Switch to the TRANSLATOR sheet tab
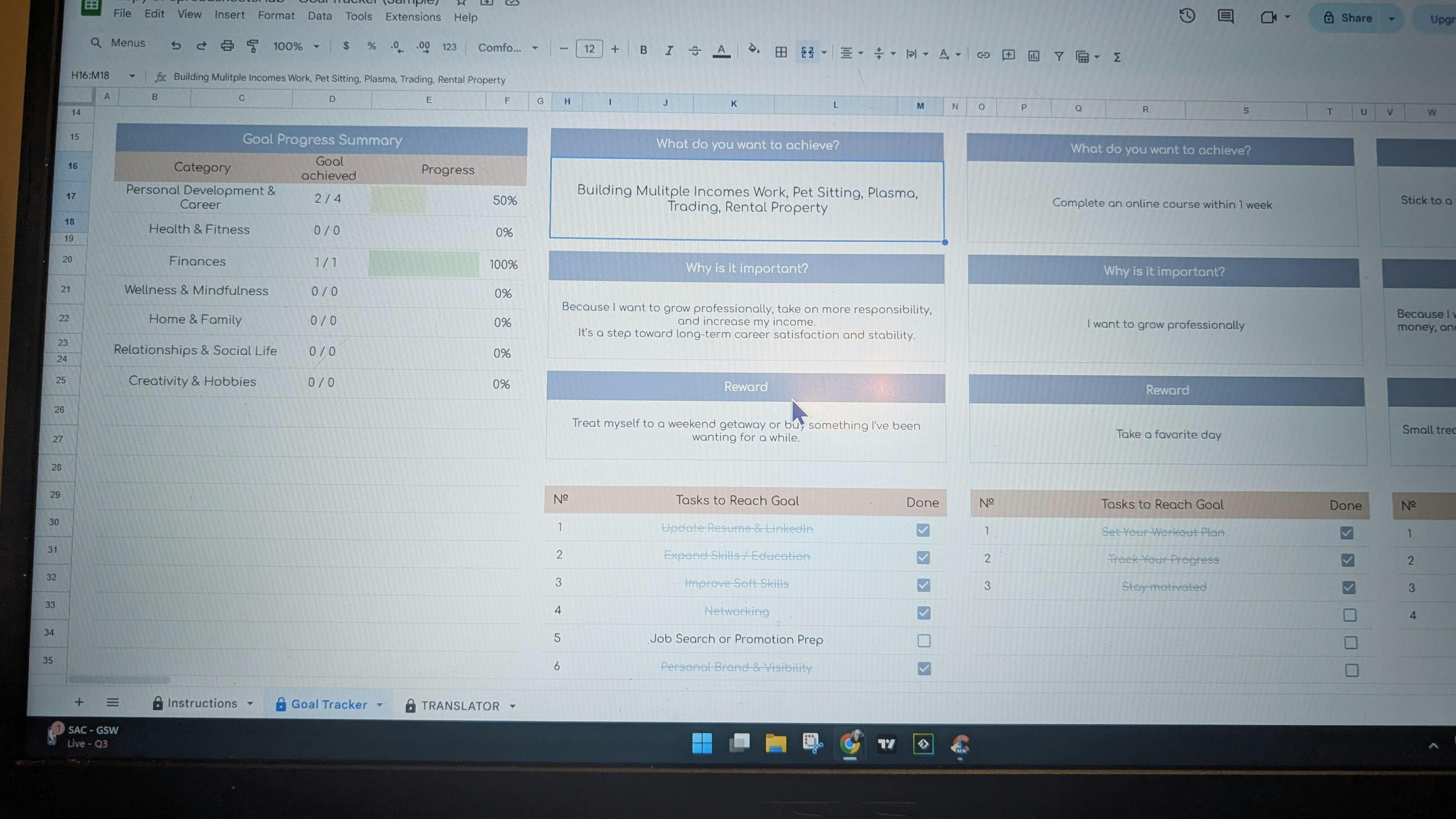Image resolution: width=1456 pixels, height=819 pixels. click(460, 705)
